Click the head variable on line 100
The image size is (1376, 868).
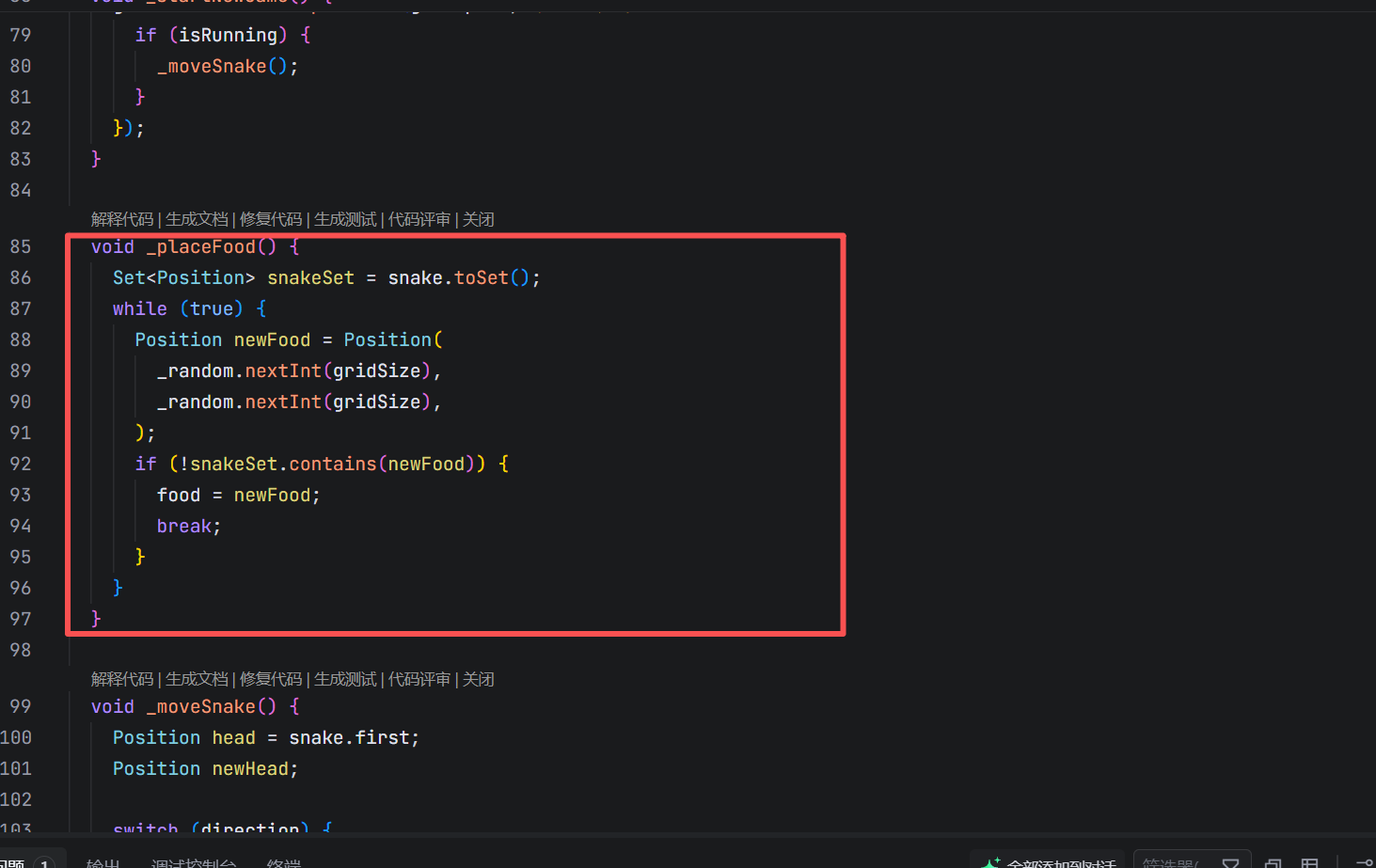click(233, 737)
